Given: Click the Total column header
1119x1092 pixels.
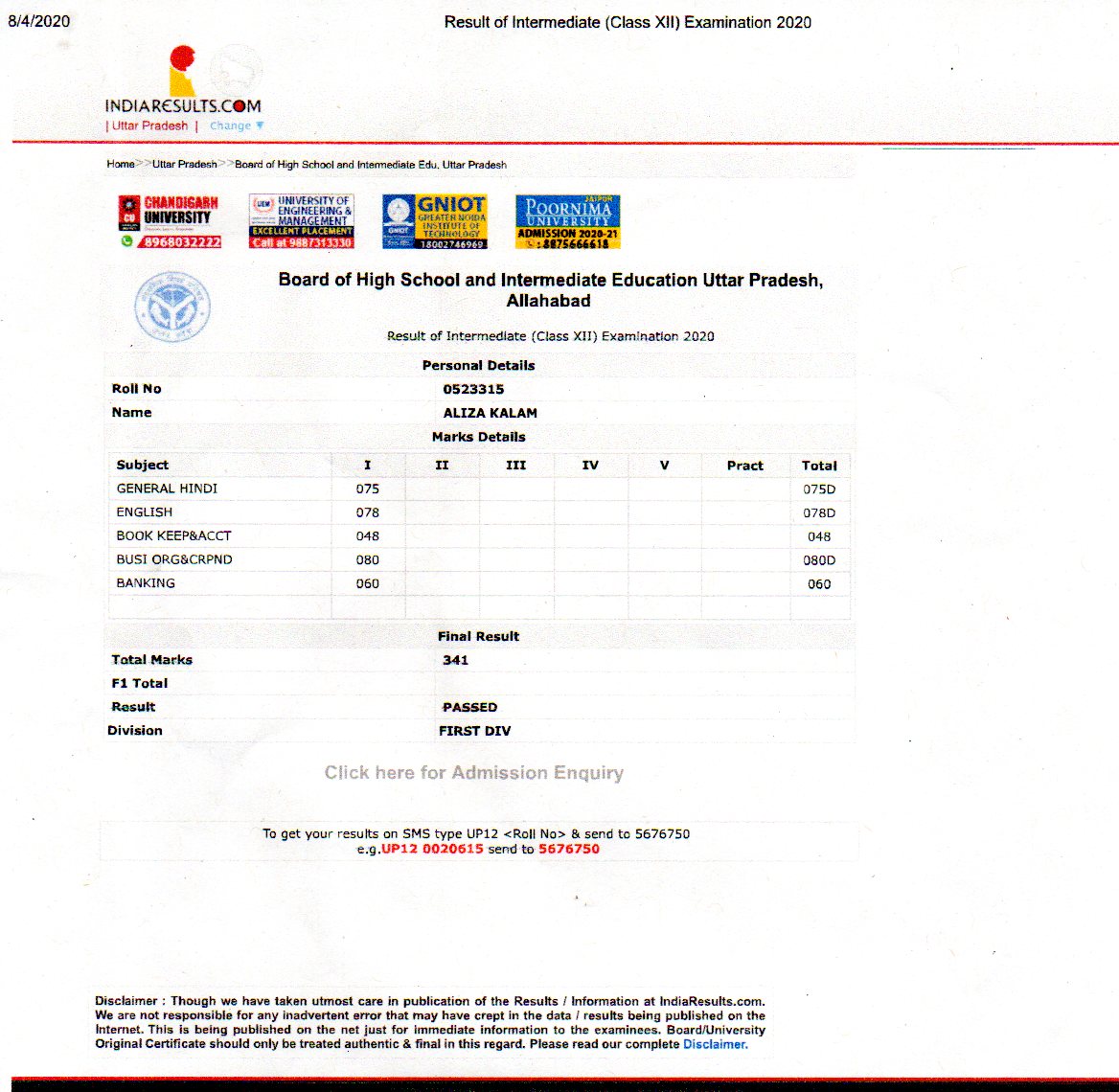Looking at the screenshot, I should tap(819, 466).
